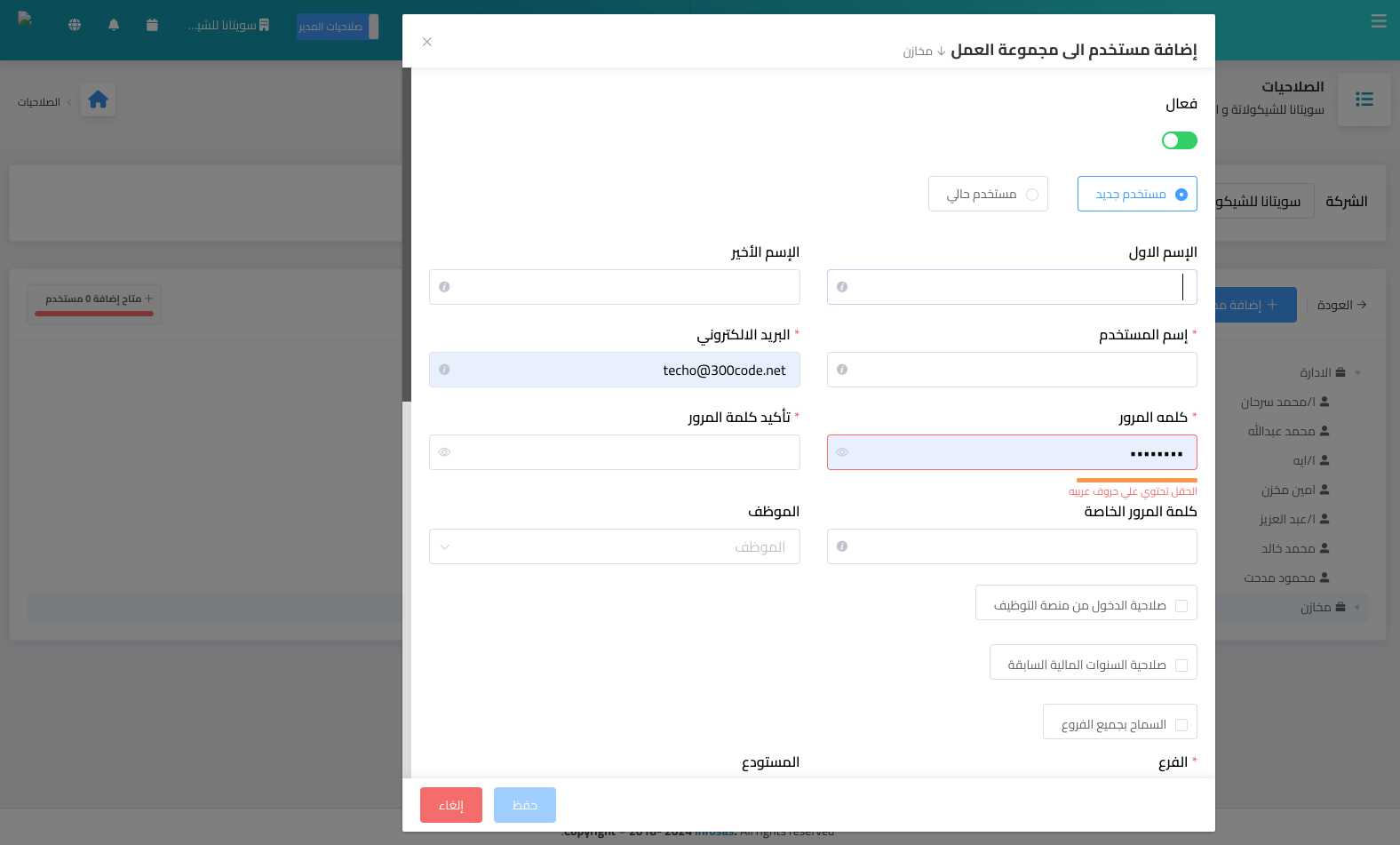Collapse the الادارة tree group
Viewport: 1400px width, 845px height.
tap(1357, 373)
